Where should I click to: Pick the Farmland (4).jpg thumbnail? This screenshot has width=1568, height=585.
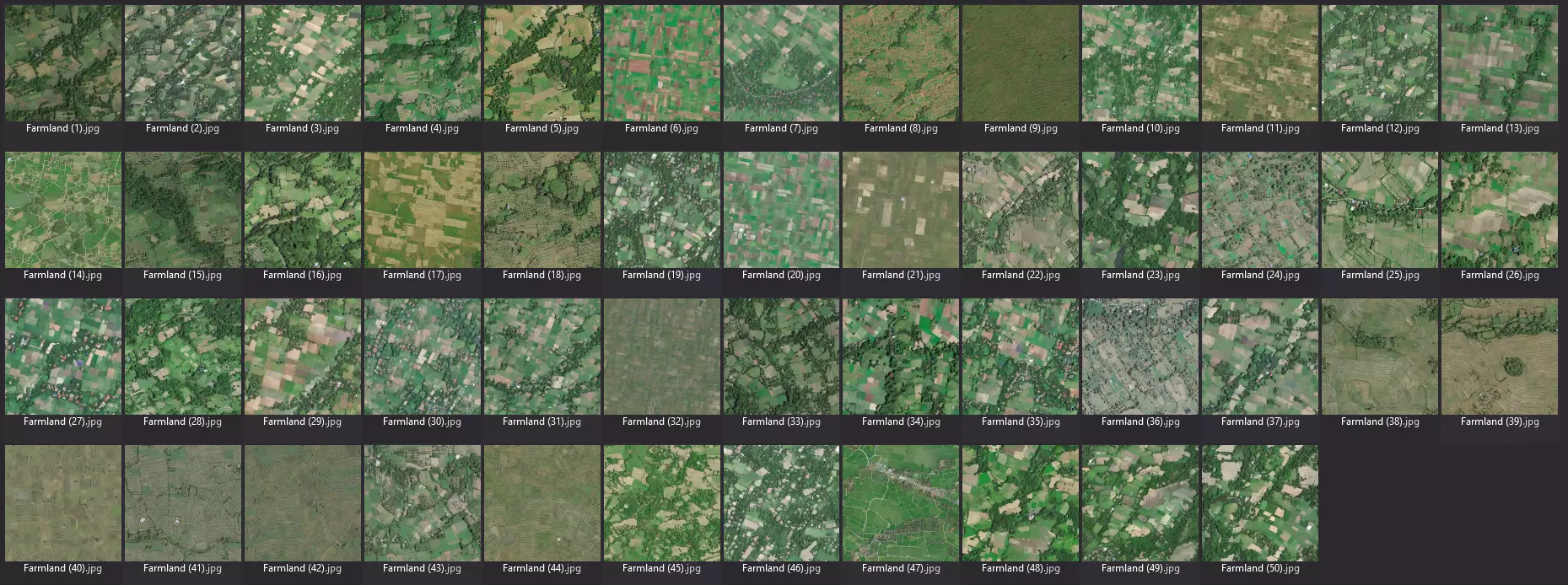pos(422,63)
